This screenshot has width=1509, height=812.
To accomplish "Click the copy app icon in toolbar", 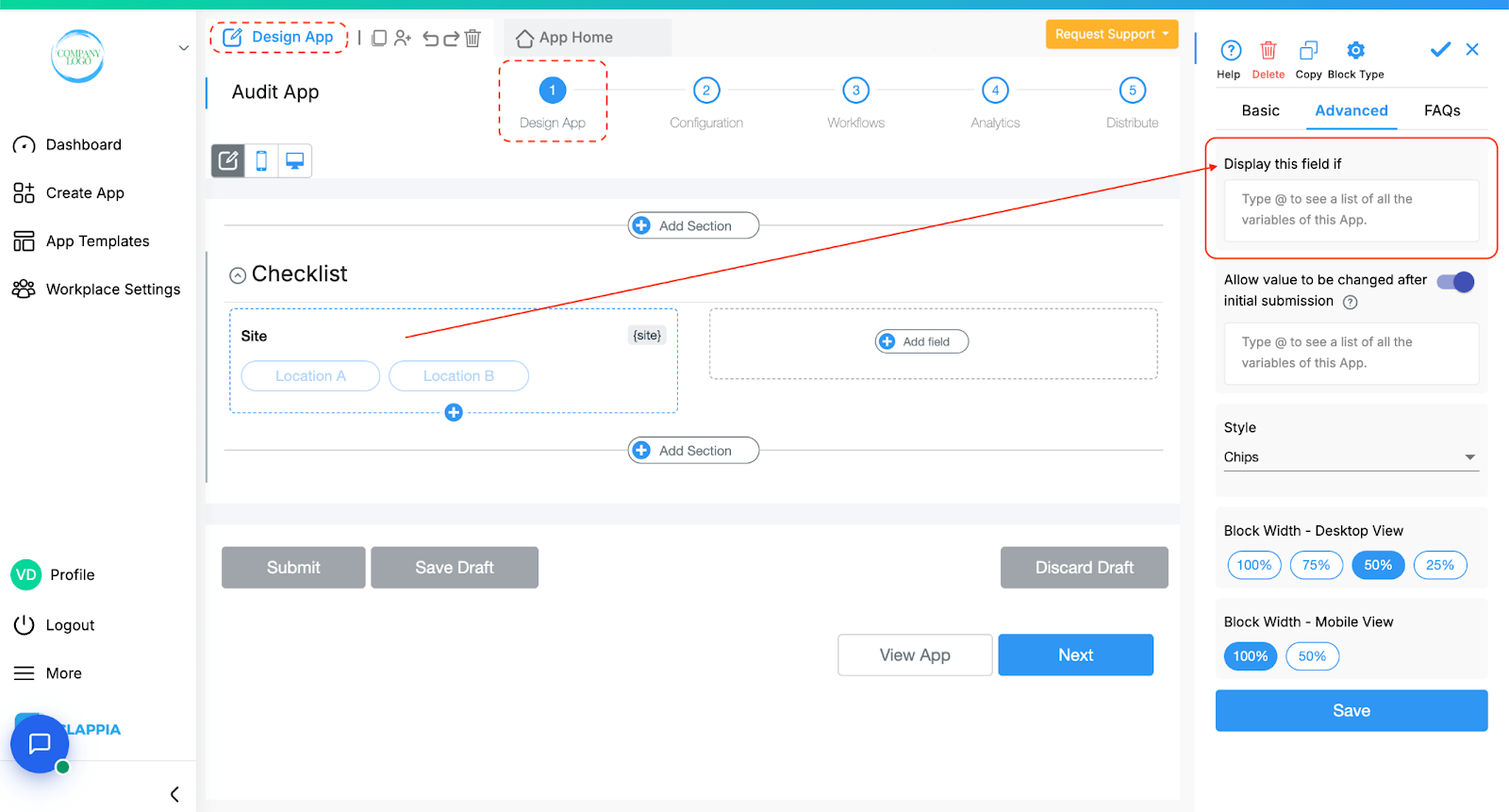I will (x=379, y=38).
